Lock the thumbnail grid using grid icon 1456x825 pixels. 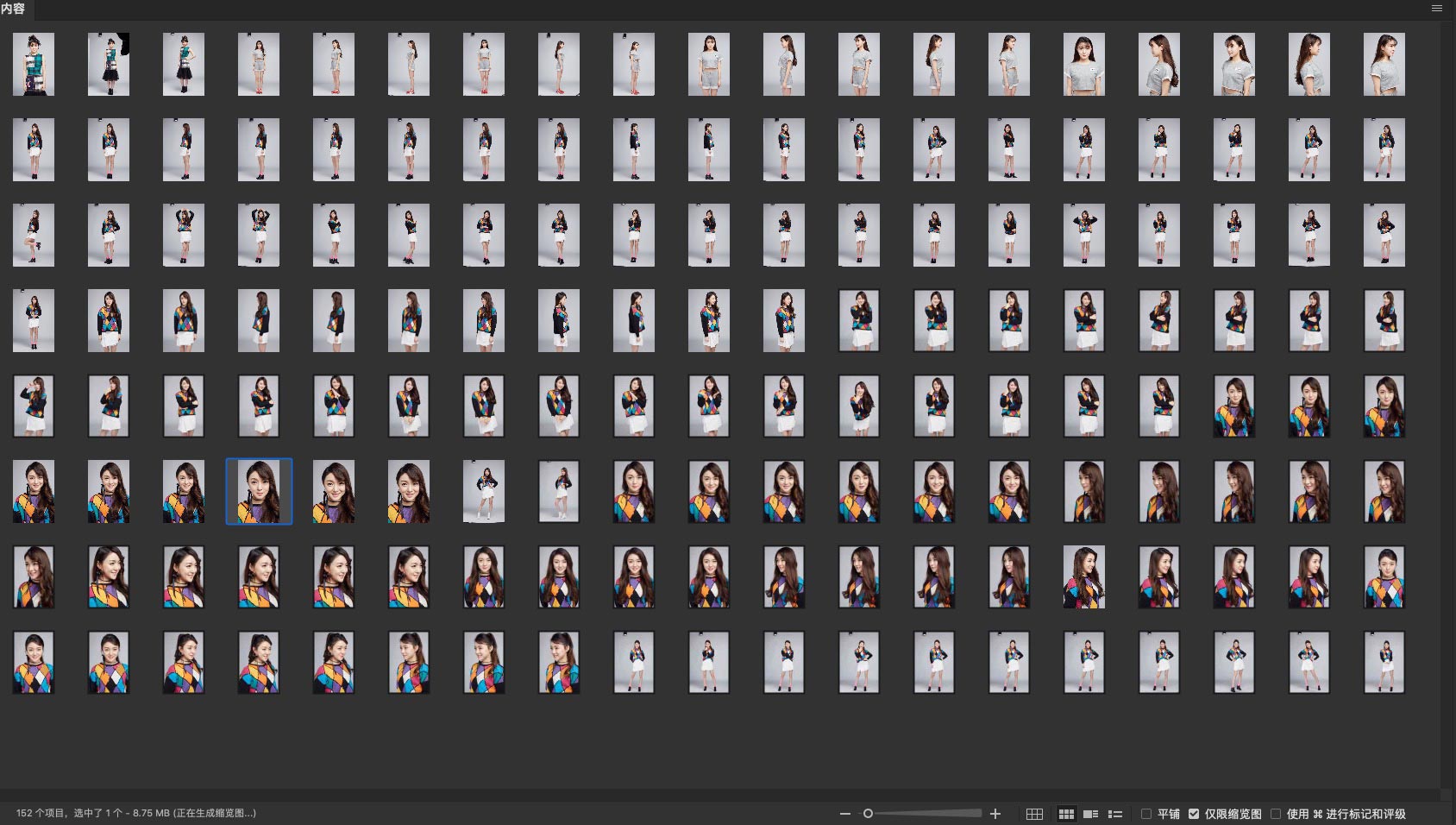tap(1034, 814)
